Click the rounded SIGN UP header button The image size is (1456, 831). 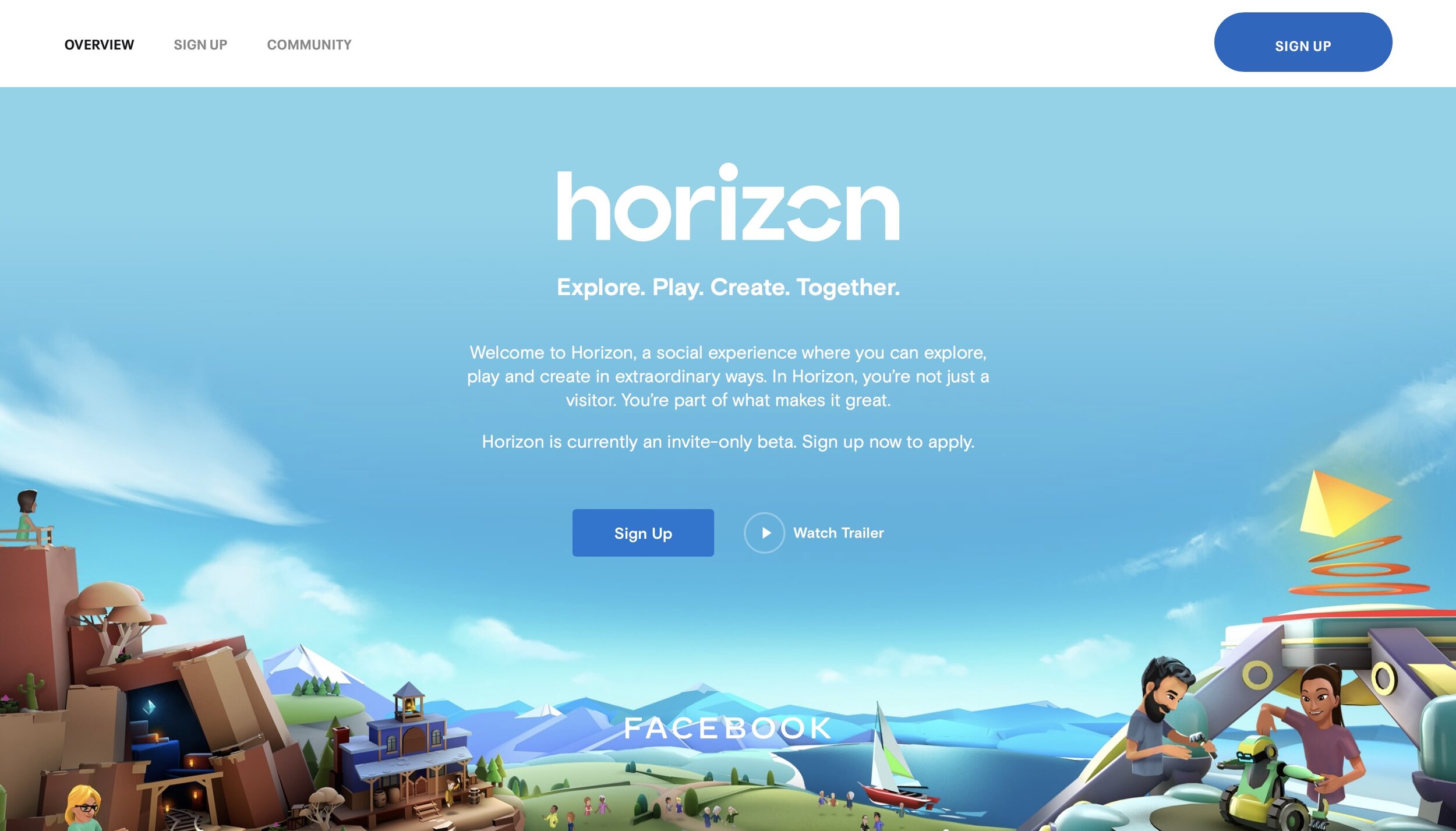(1303, 43)
